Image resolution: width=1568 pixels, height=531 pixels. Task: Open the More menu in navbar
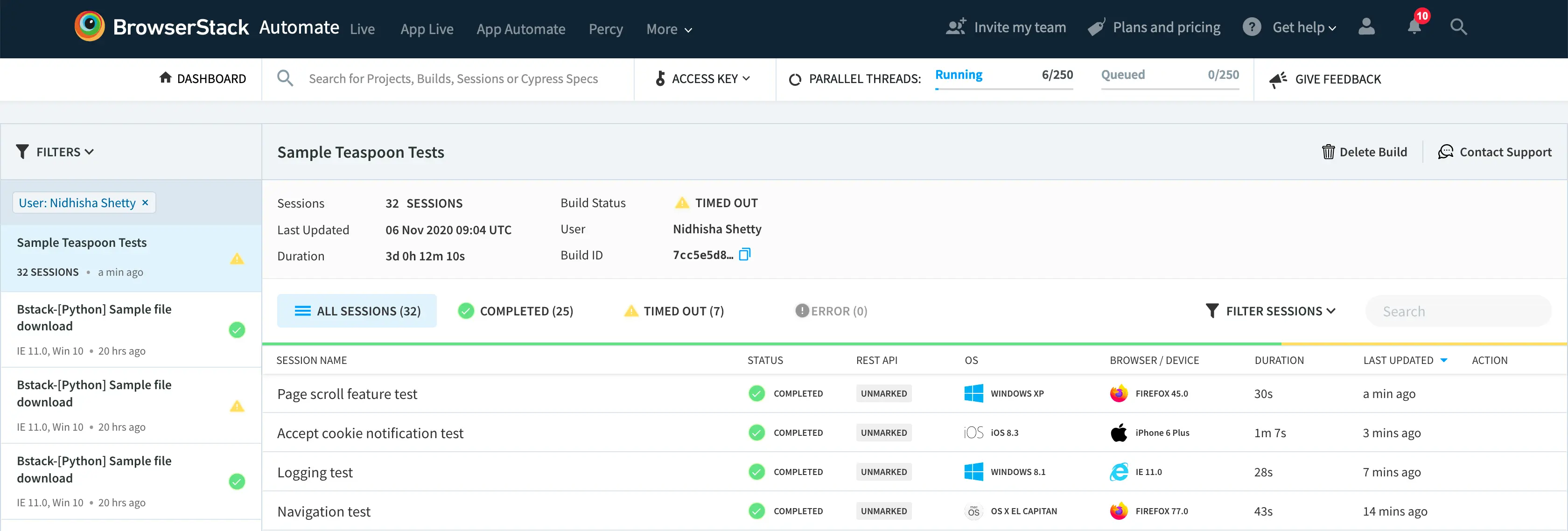tap(668, 29)
